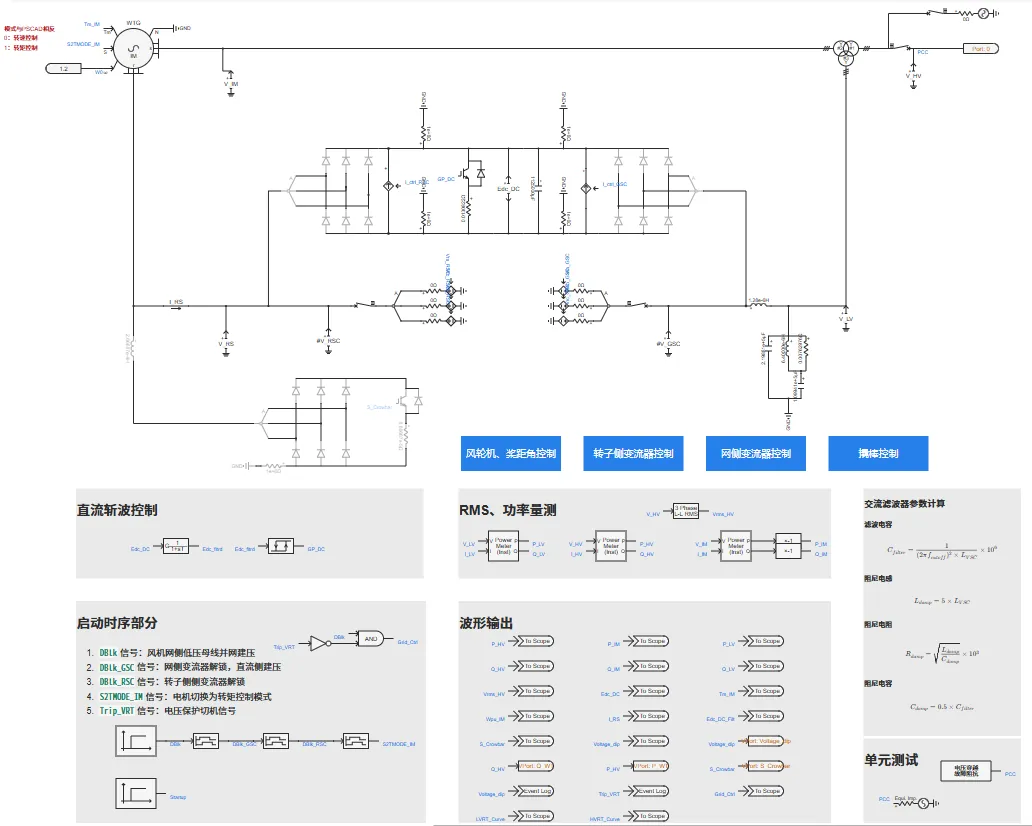Viewport: 1032px width, 826px height.
Task: Select the step block outputting Startup
Action: coord(136,794)
